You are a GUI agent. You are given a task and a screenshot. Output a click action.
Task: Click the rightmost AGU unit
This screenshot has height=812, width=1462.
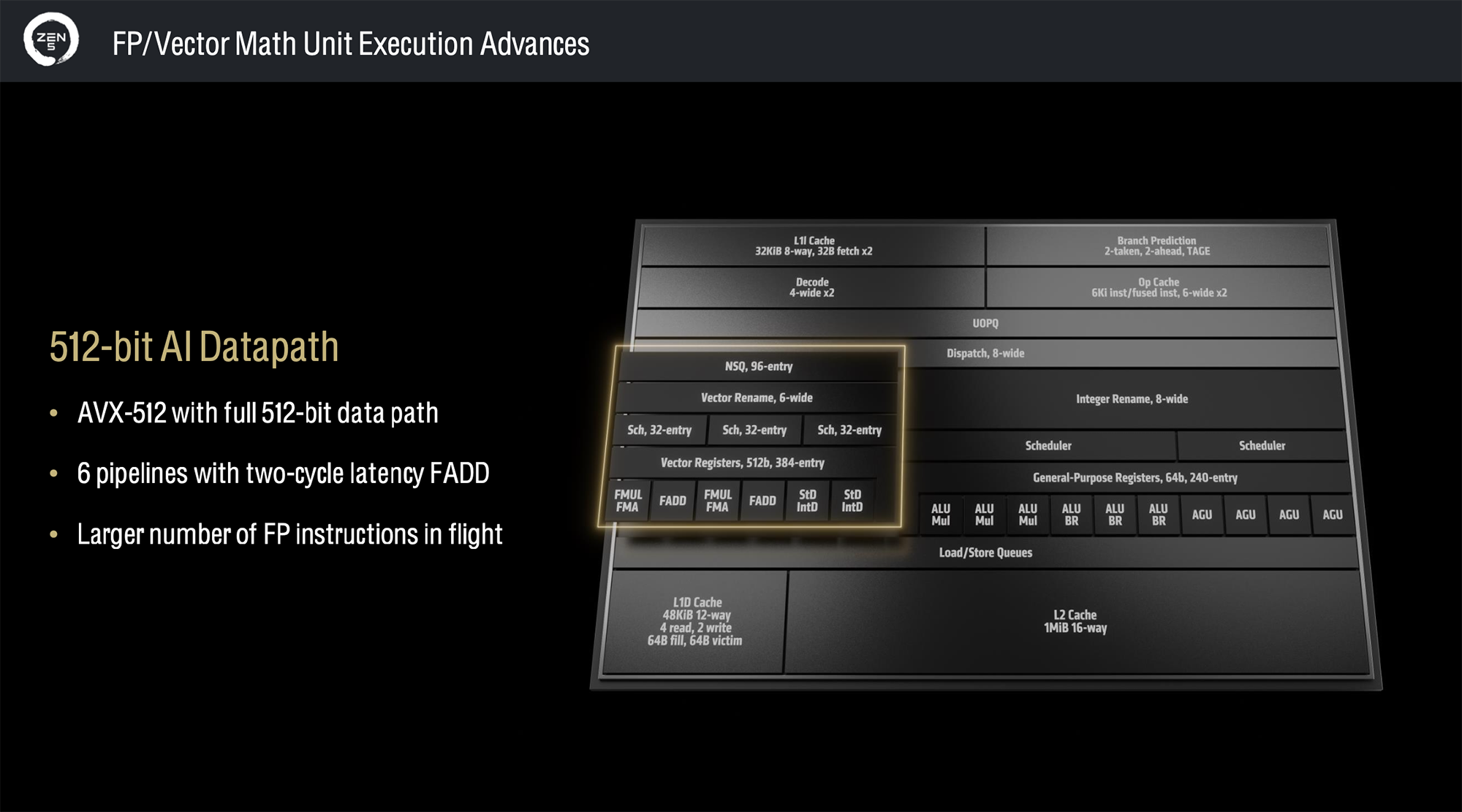click(x=1332, y=515)
